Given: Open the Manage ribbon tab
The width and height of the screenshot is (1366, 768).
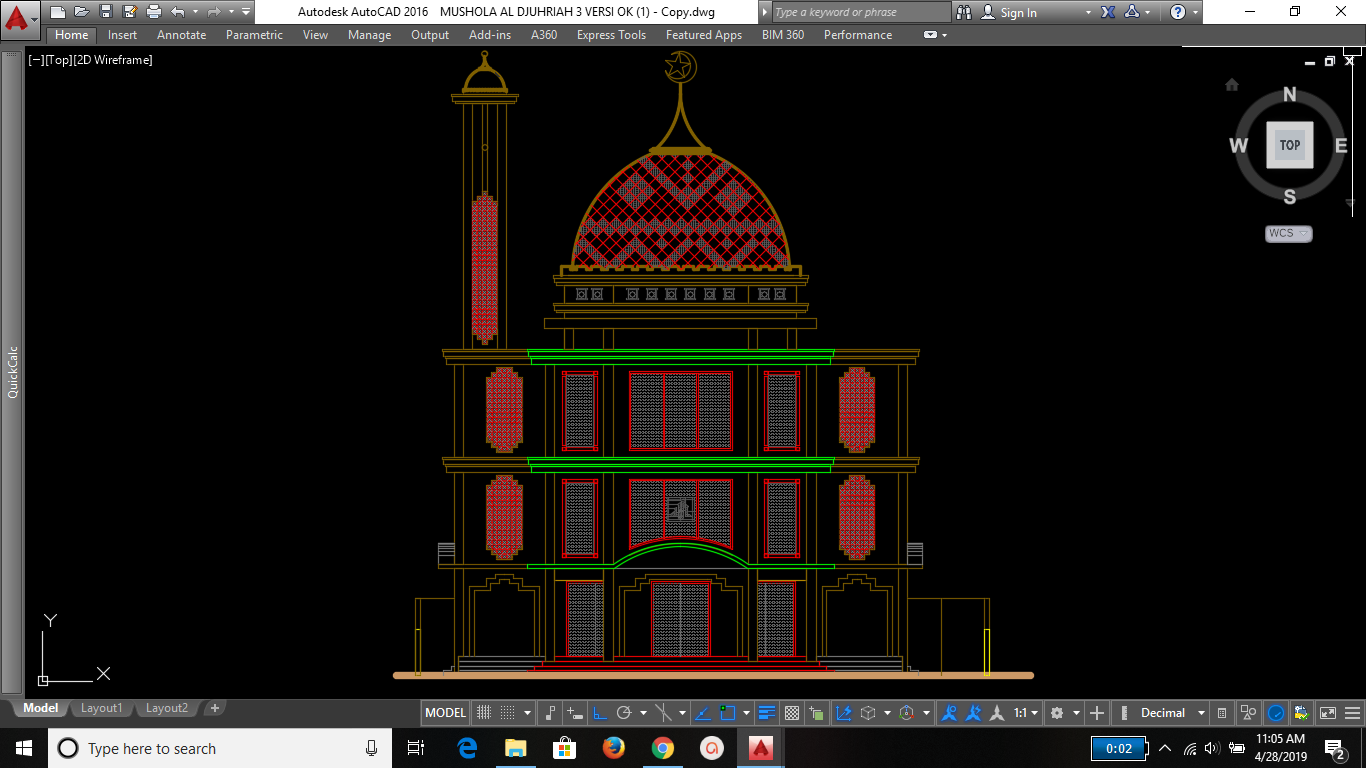Looking at the screenshot, I should point(369,35).
